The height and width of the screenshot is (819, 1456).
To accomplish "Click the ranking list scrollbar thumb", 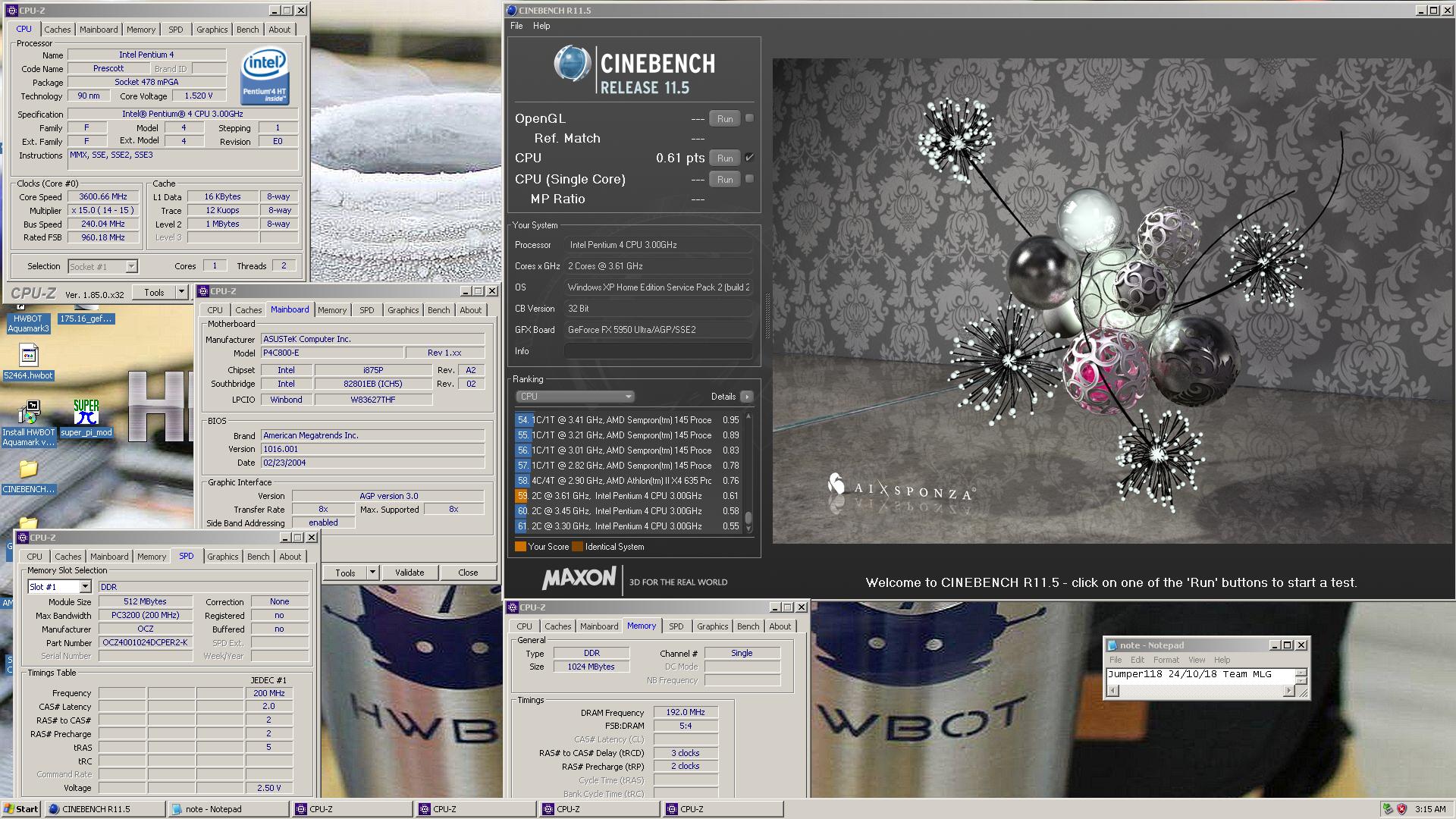I will tap(748, 516).
